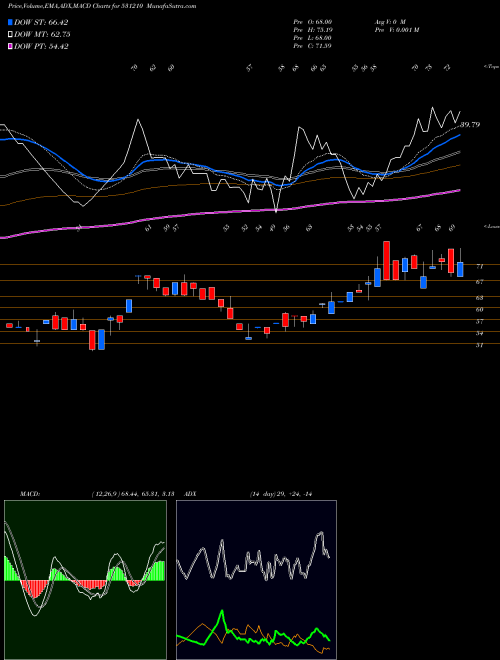Click the MACD: panel title

click(x=30, y=494)
